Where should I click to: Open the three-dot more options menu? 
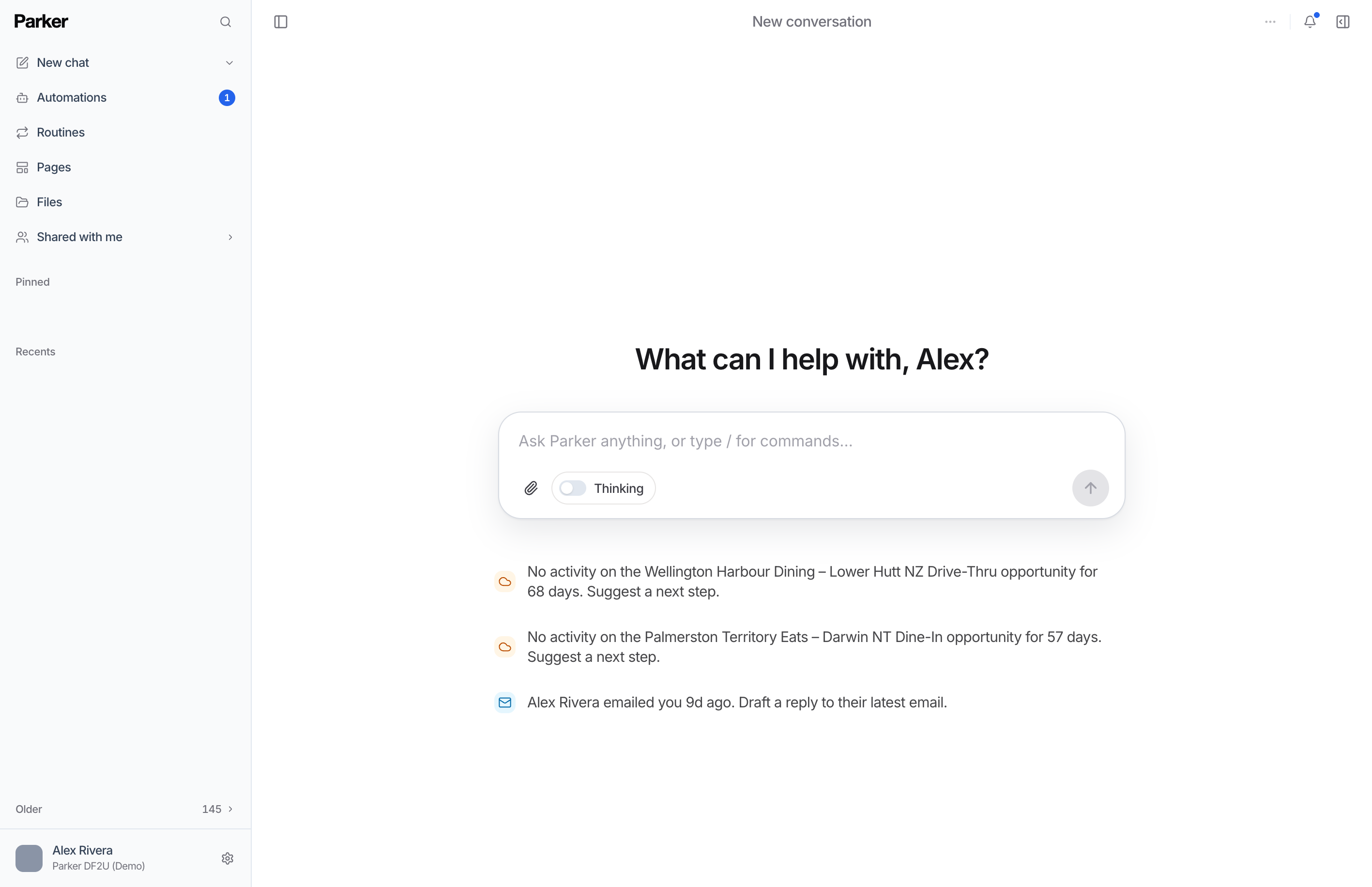[1270, 22]
